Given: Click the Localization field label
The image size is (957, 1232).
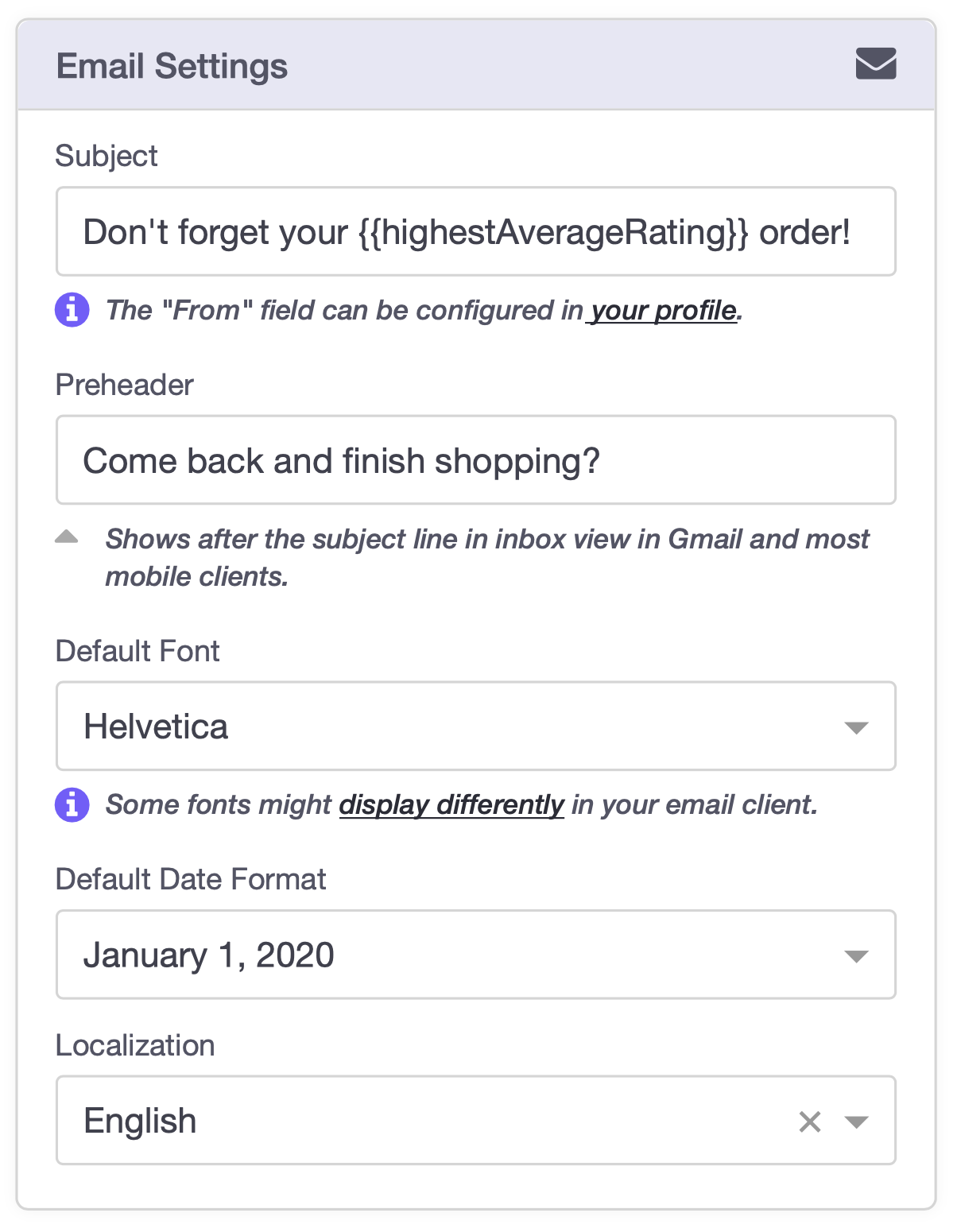Looking at the screenshot, I should 135,1045.
